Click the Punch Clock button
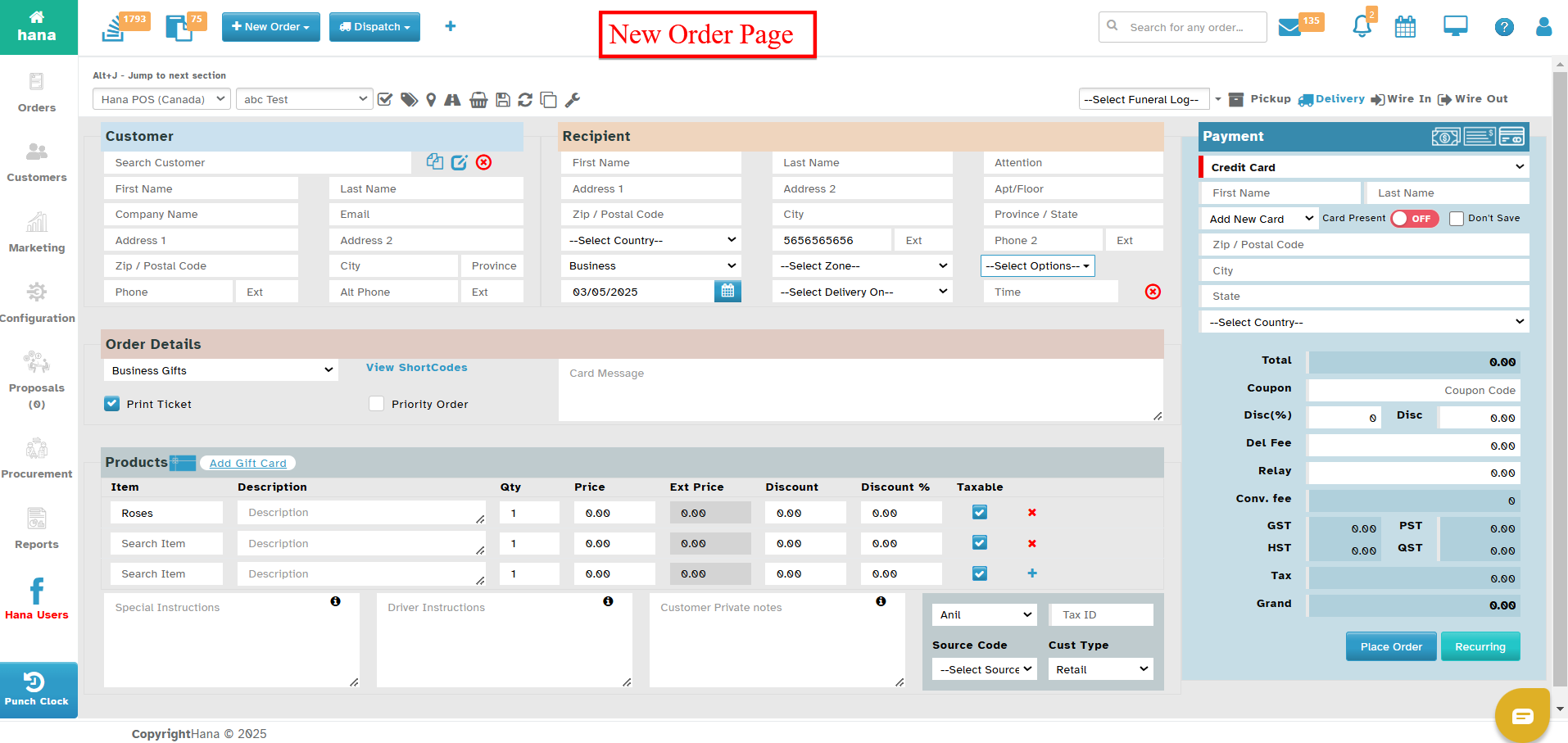1568x743 pixels. click(37, 690)
